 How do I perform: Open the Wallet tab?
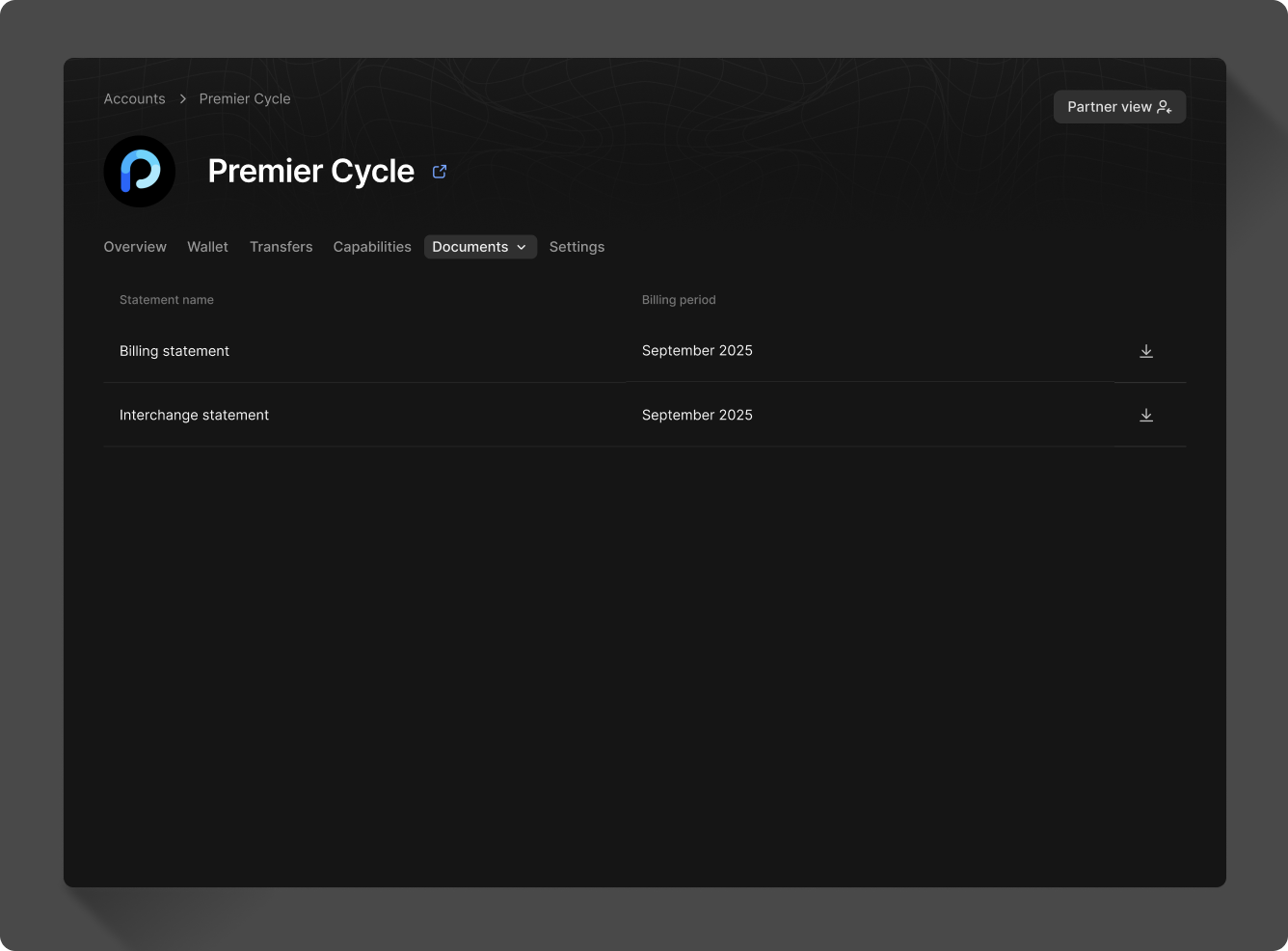[207, 247]
